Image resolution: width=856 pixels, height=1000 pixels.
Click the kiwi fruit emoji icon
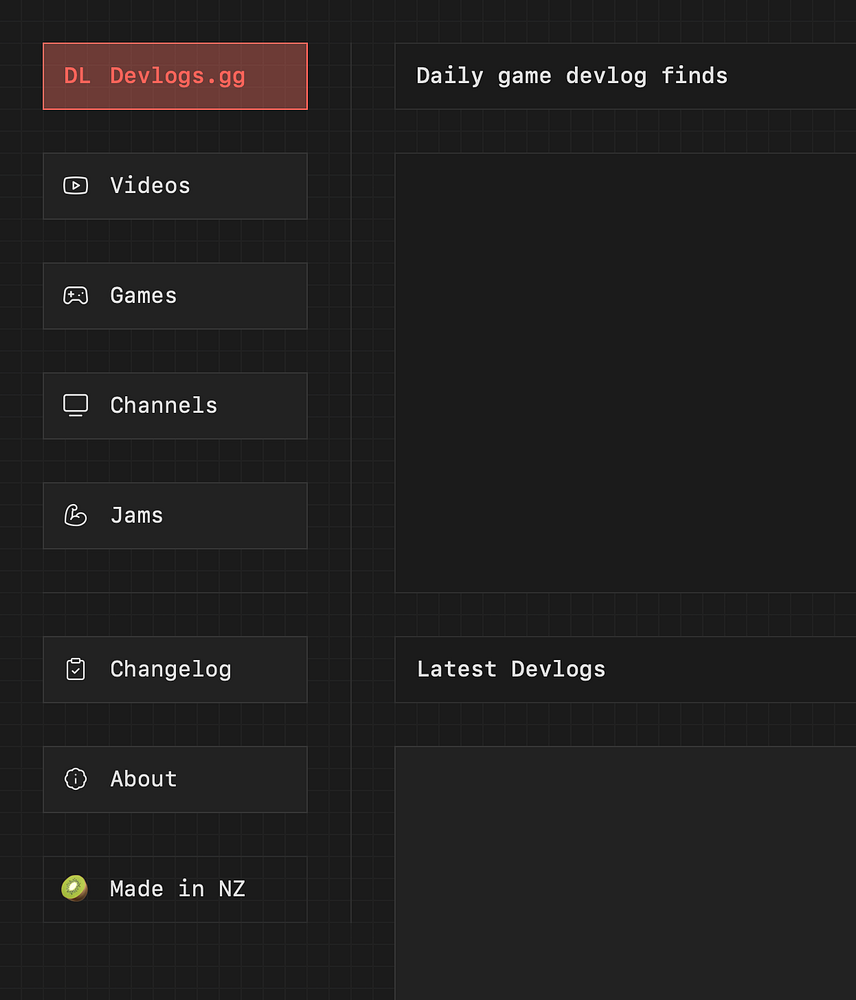[74, 888]
